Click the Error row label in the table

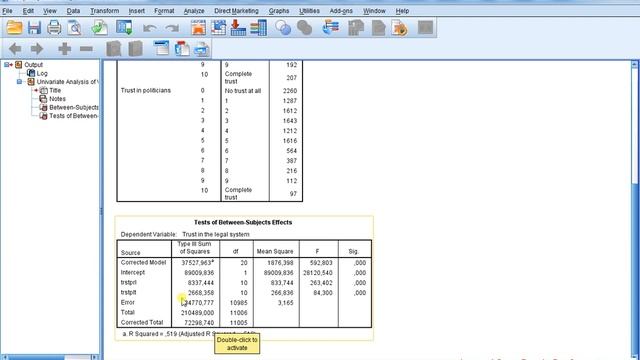127,302
